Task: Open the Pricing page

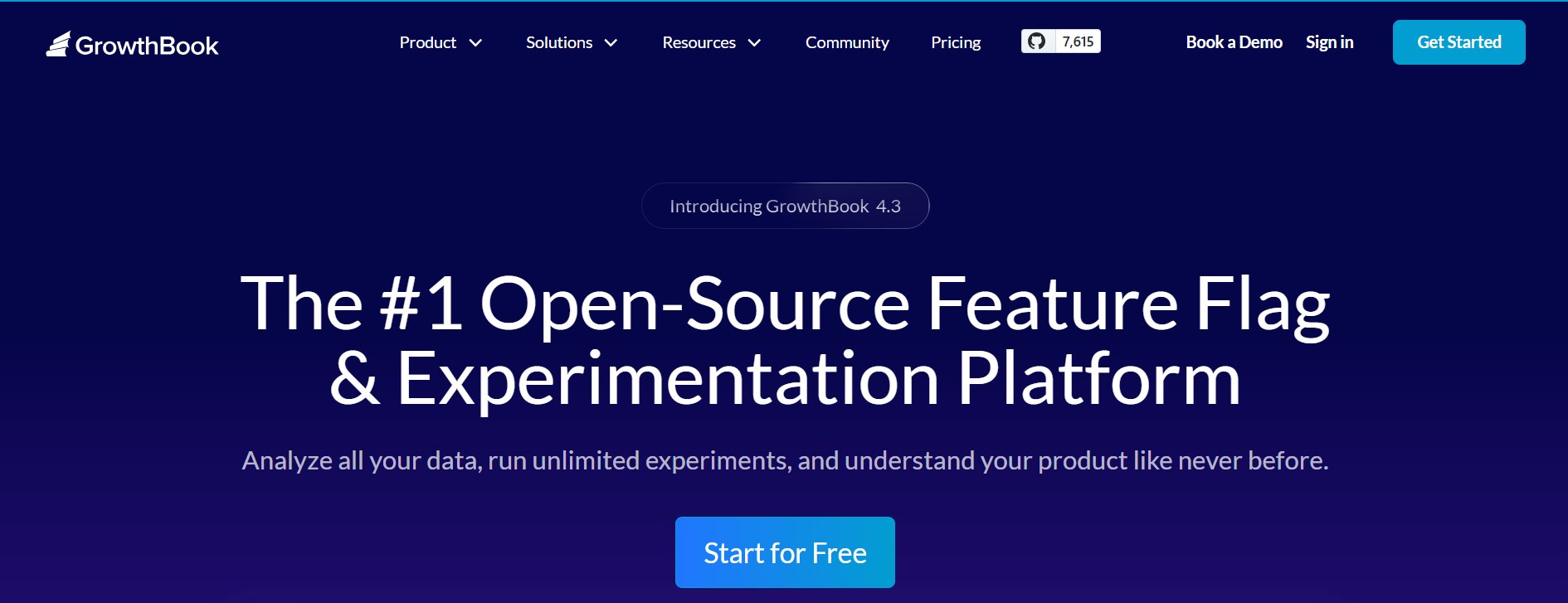Action: (x=956, y=42)
